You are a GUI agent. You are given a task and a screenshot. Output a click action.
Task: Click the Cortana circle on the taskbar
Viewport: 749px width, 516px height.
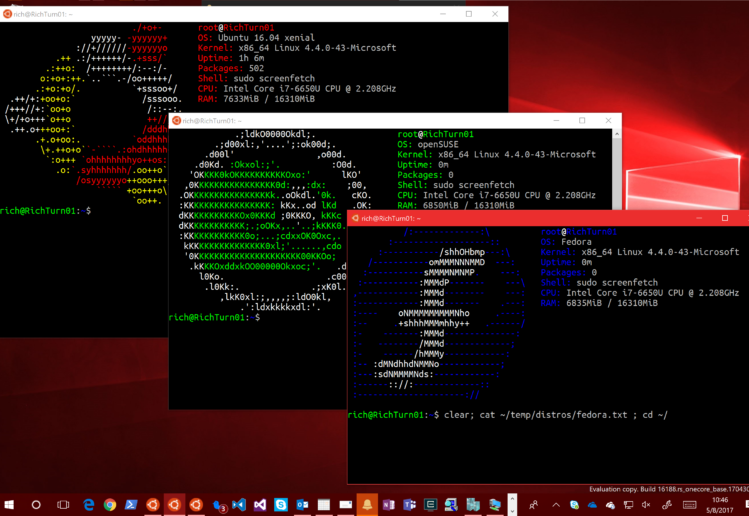36,505
